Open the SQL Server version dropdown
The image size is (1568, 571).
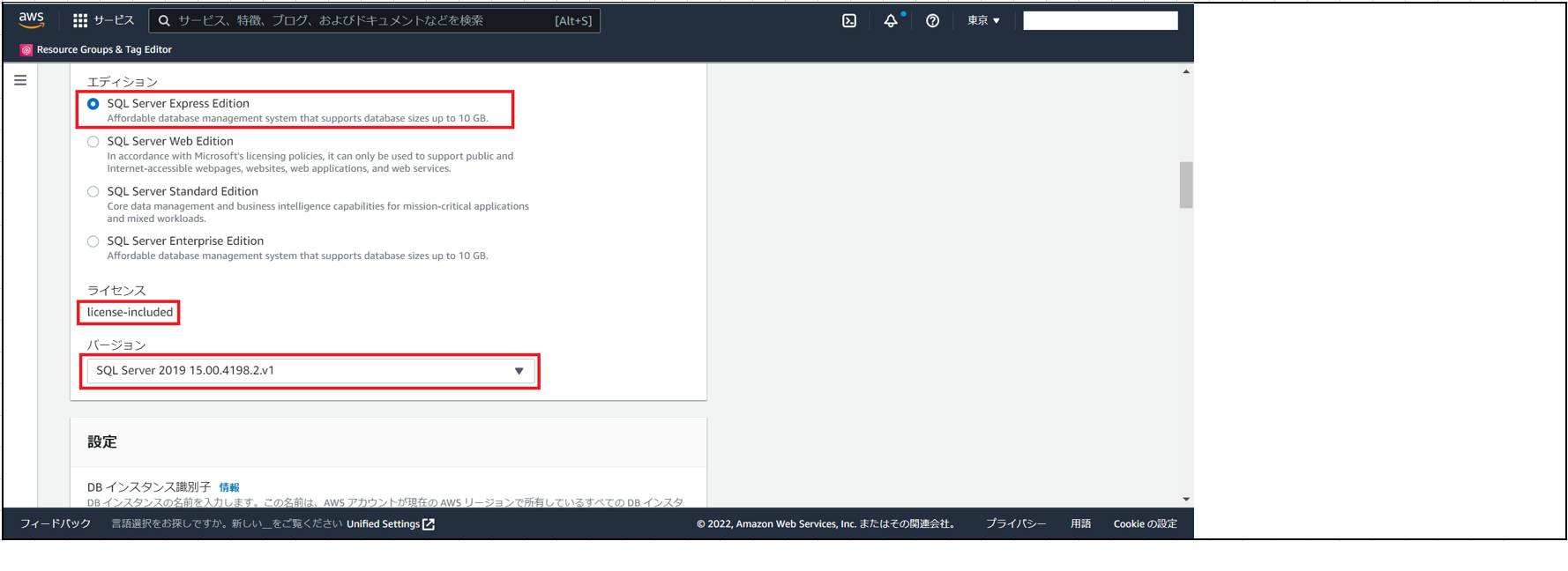coord(310,371)
